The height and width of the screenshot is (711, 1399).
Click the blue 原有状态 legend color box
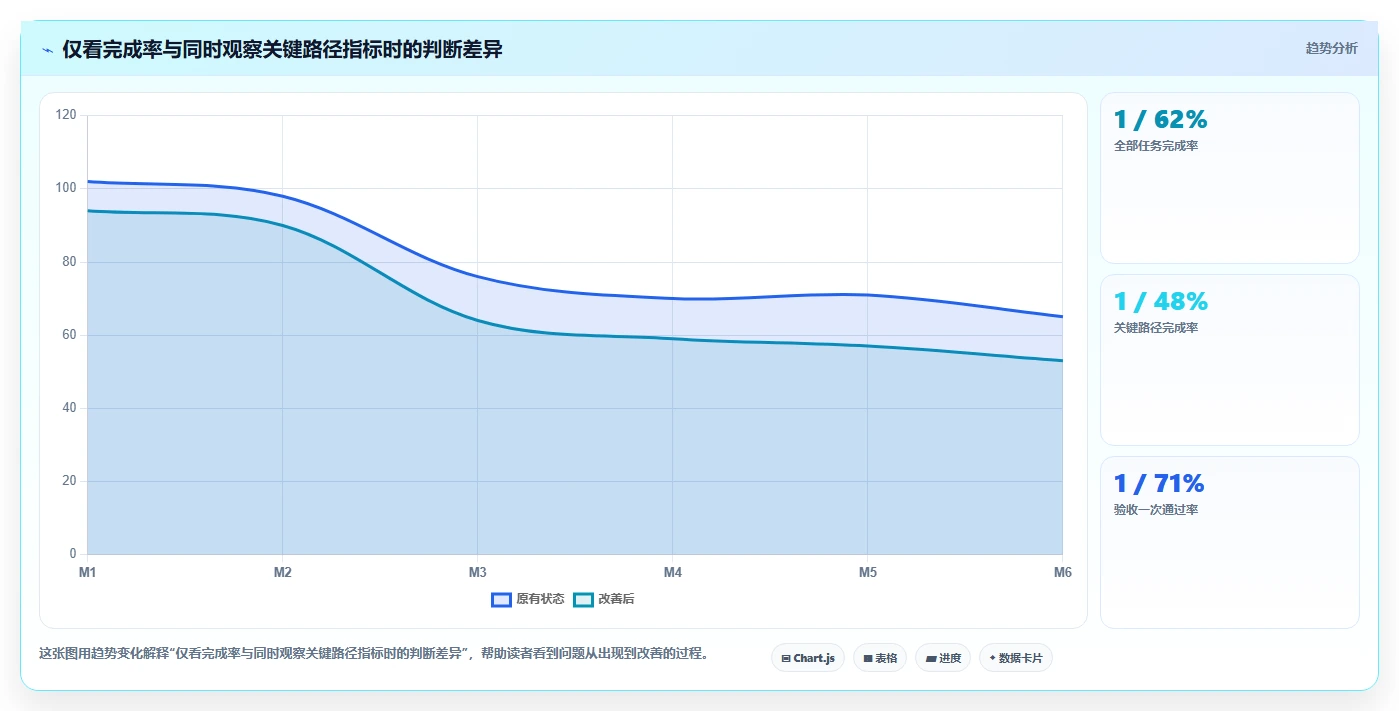coord(502,599)
